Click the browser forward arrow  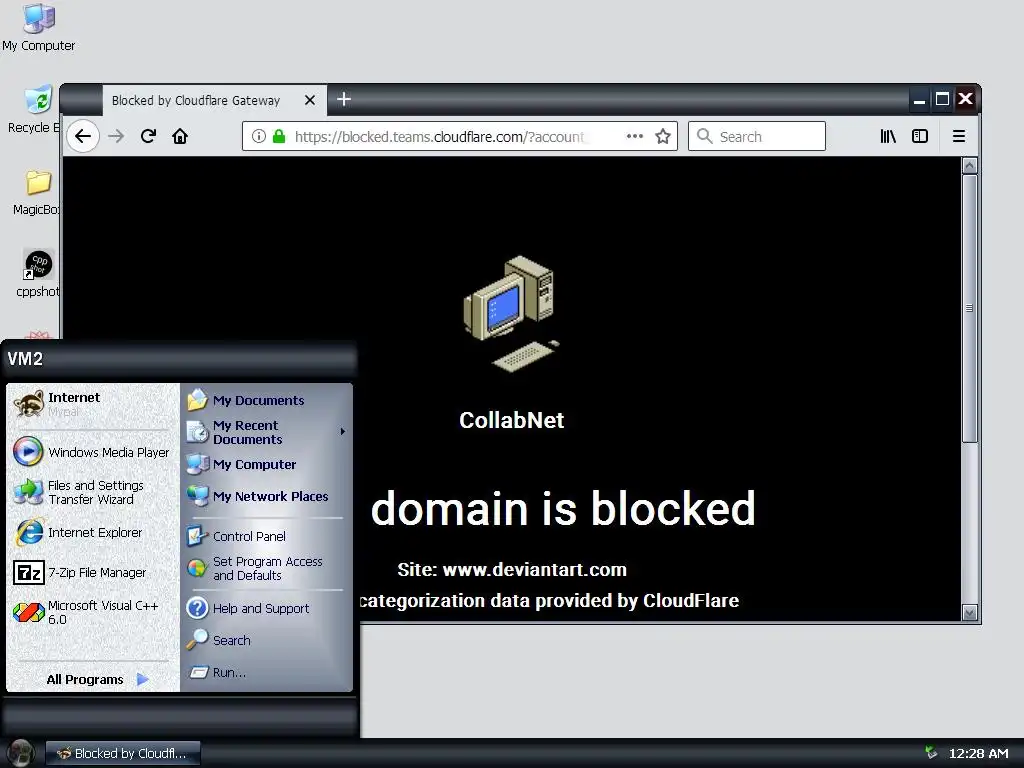click(x=116, y=136)
